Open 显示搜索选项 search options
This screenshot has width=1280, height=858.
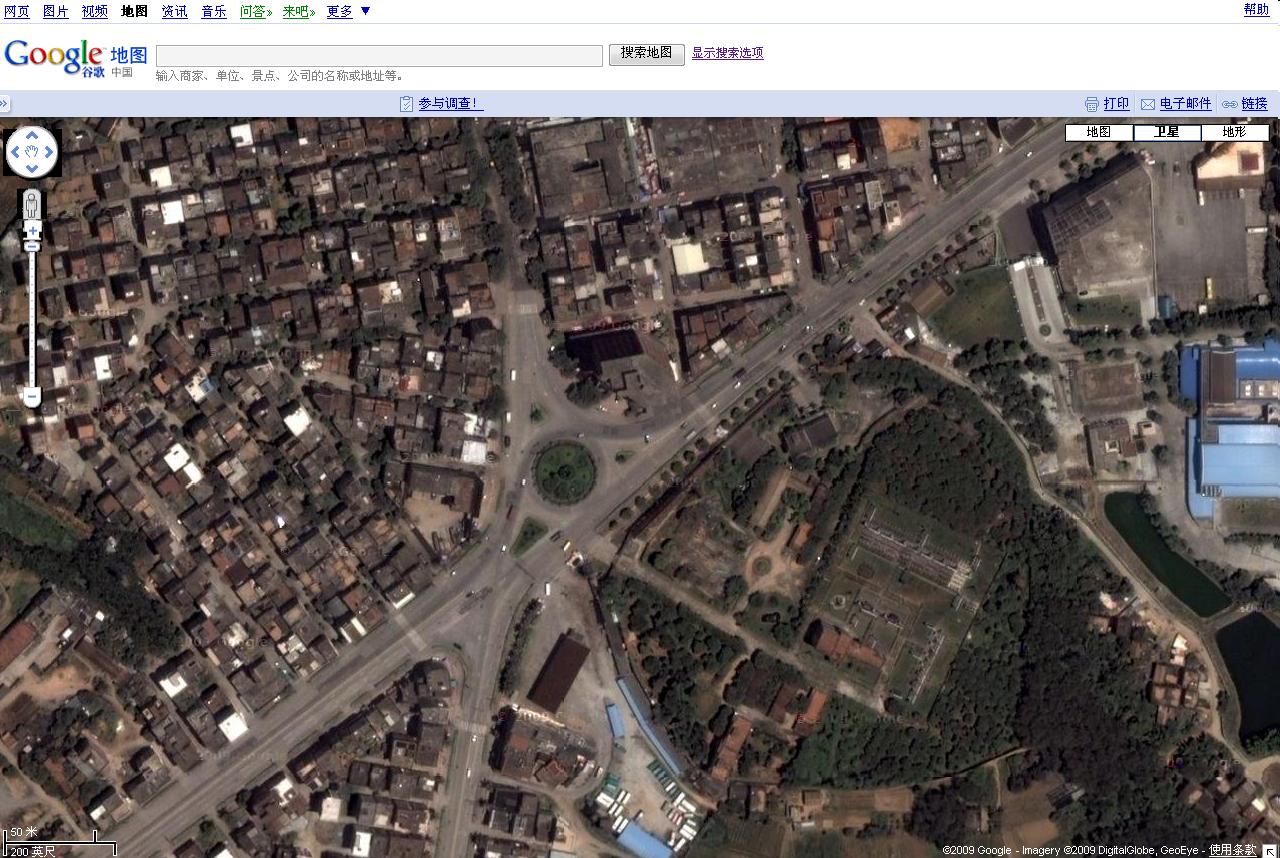(x=727, y=53)
